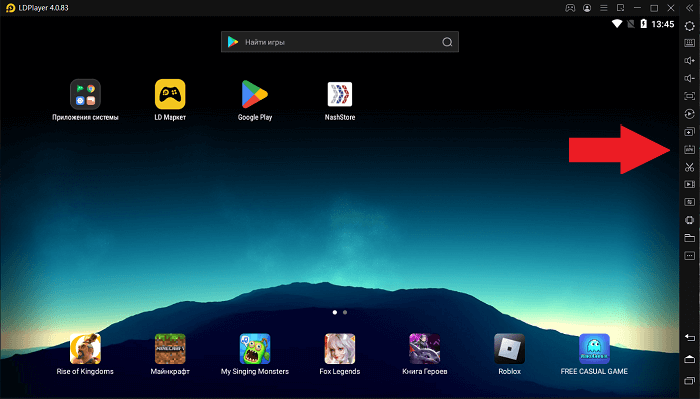Image resolution: width=700 pixels, height=399 pixels.
Task: Click the Install APK icon in sidebar
Action: (x=689, y=150)
